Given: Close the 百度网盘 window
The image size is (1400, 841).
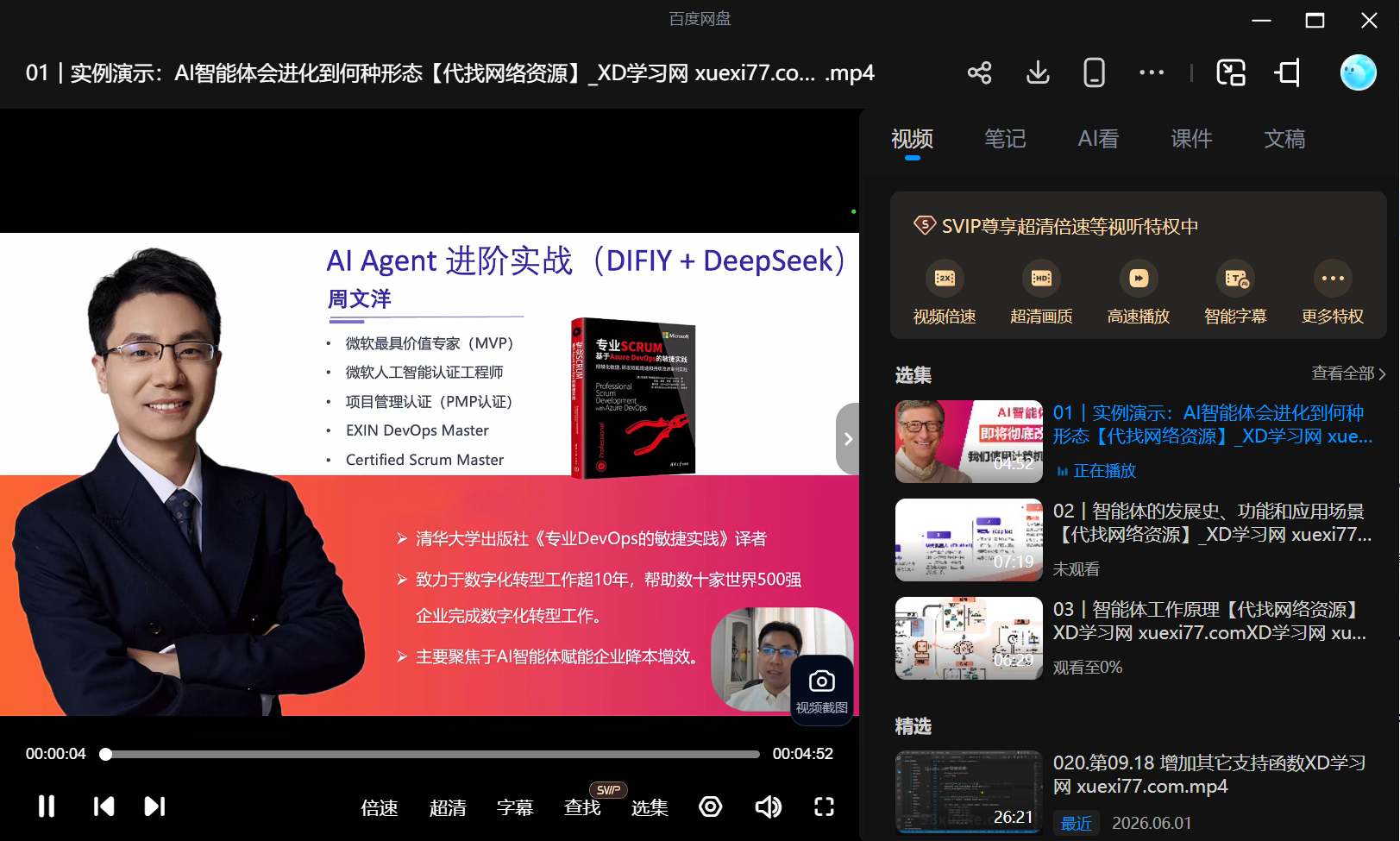Looking at the screenshot, I should point(1369,20).
